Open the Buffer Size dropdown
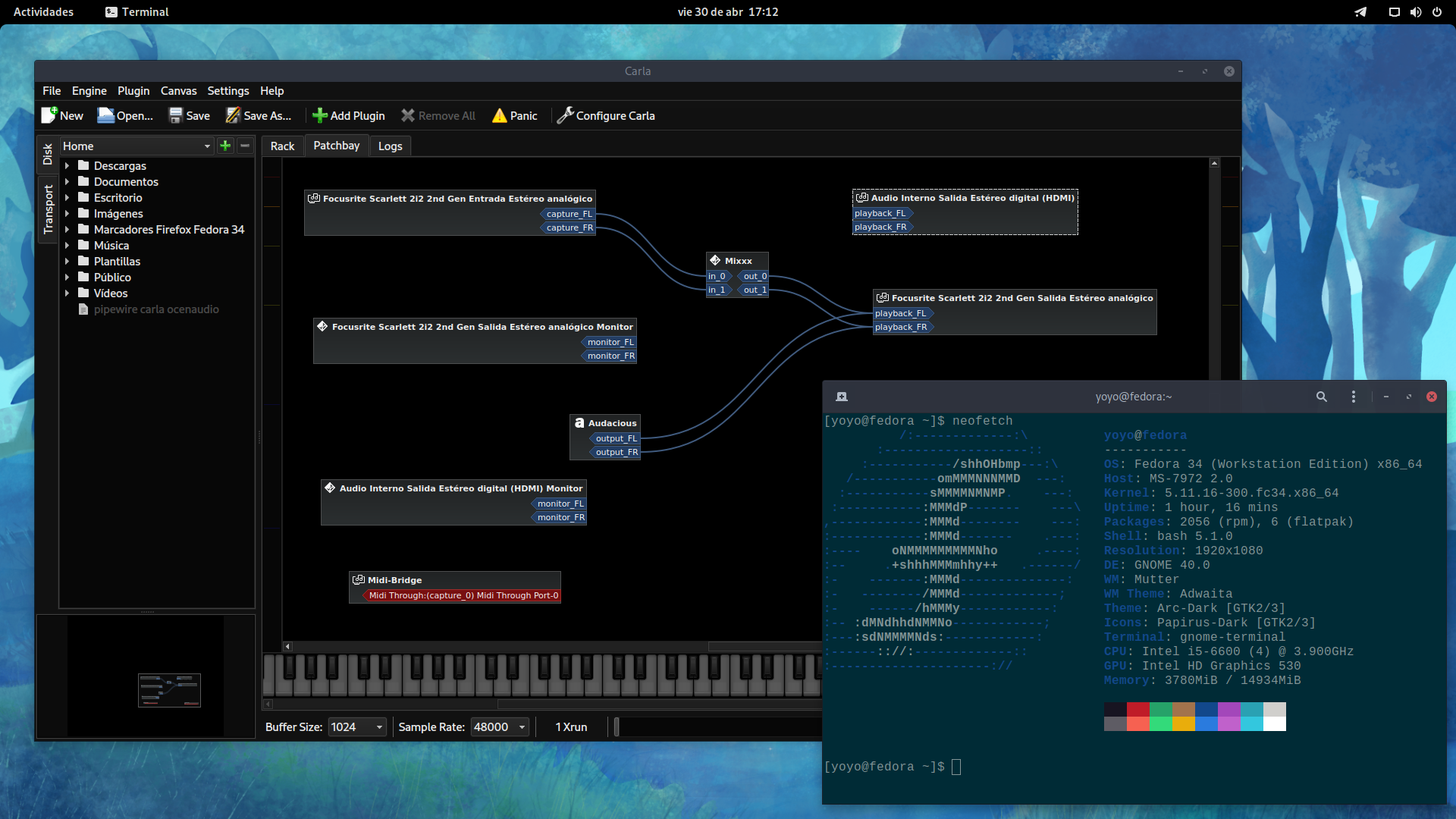Image resolution: width=1456 pixels, height=819 pixels. [357, 726]
